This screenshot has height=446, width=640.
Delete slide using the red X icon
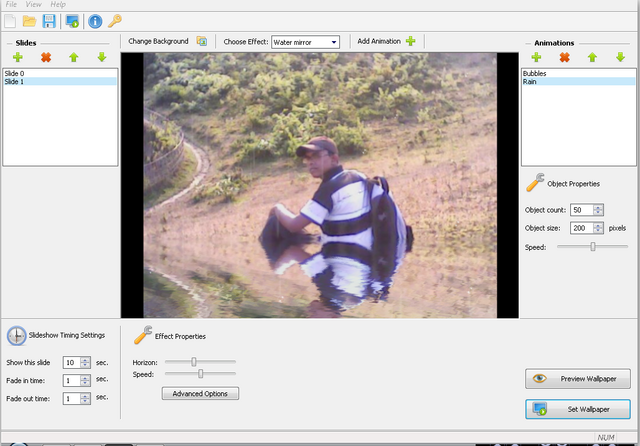point(46,58)
